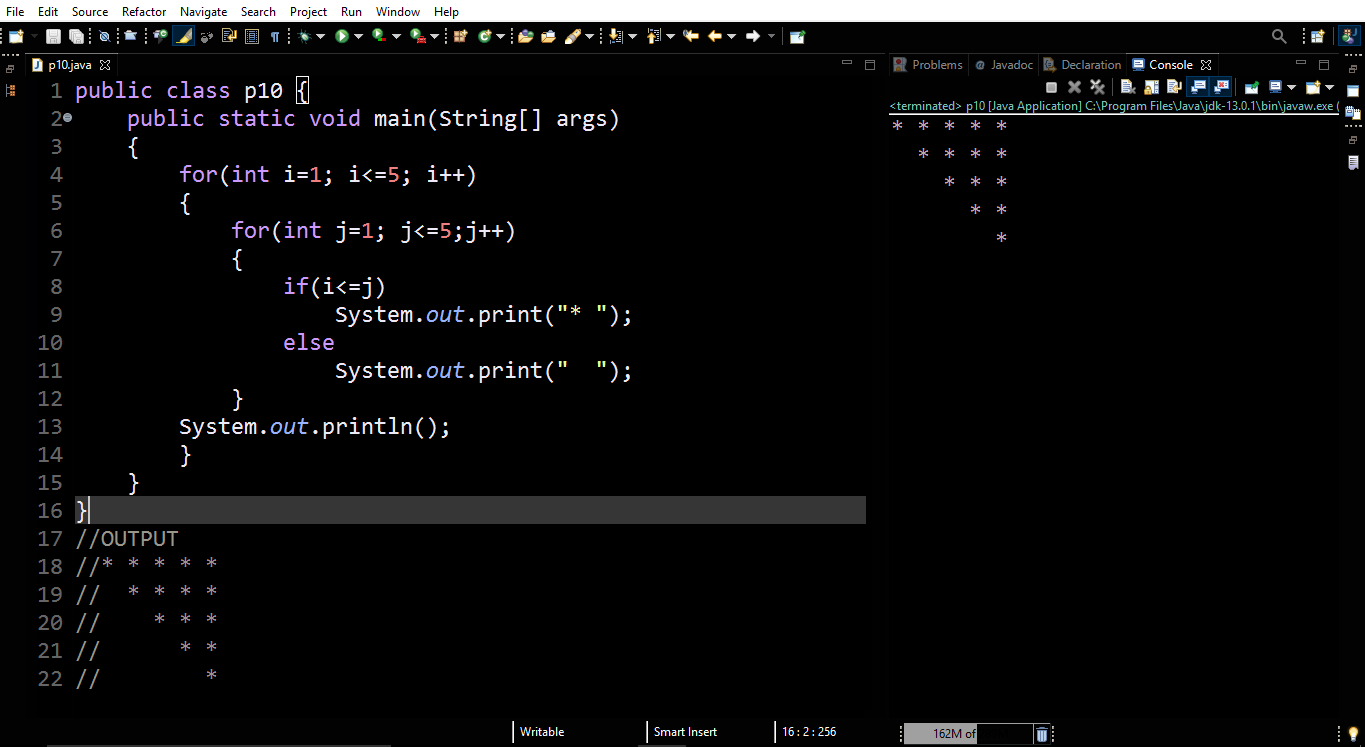
Task: Open the Search dialog via magnifier icon
Action: (1280, 36)
